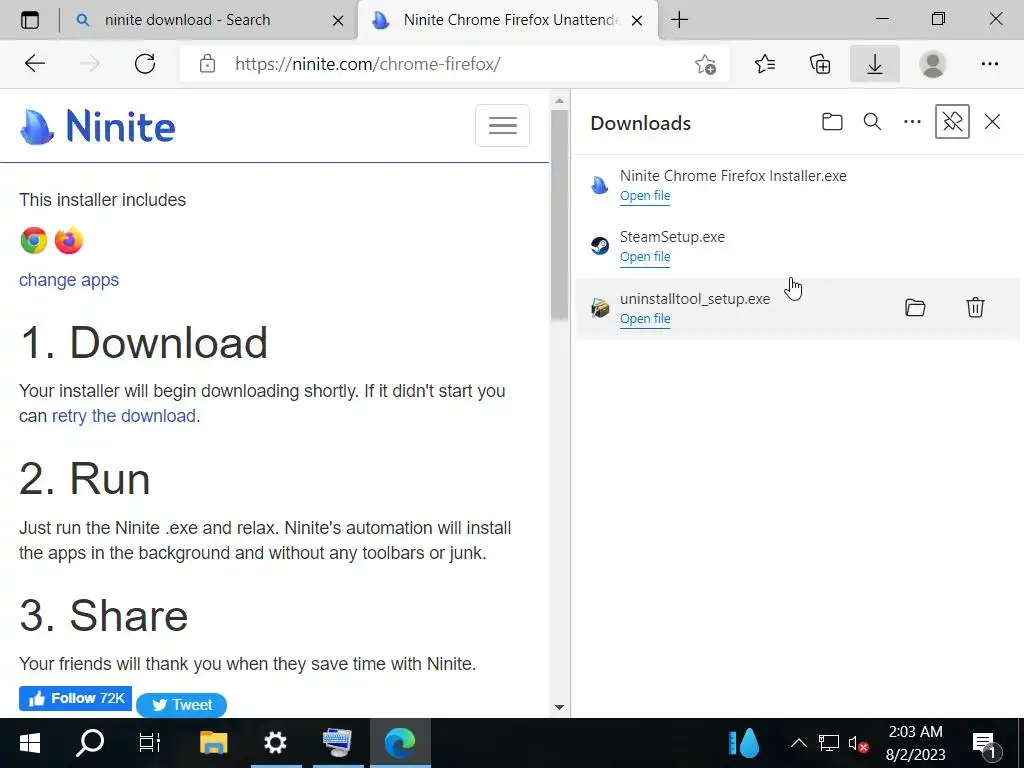Viewport: 1024px width, 768px height.
Task: Select the Ninite Chrome Firefox tab
Action: [507, 20]
